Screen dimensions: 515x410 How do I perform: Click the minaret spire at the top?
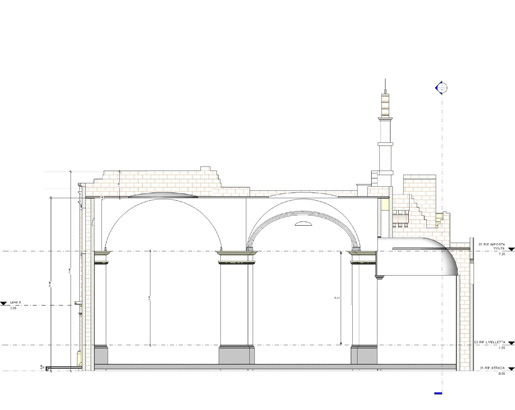click(385, 86)
